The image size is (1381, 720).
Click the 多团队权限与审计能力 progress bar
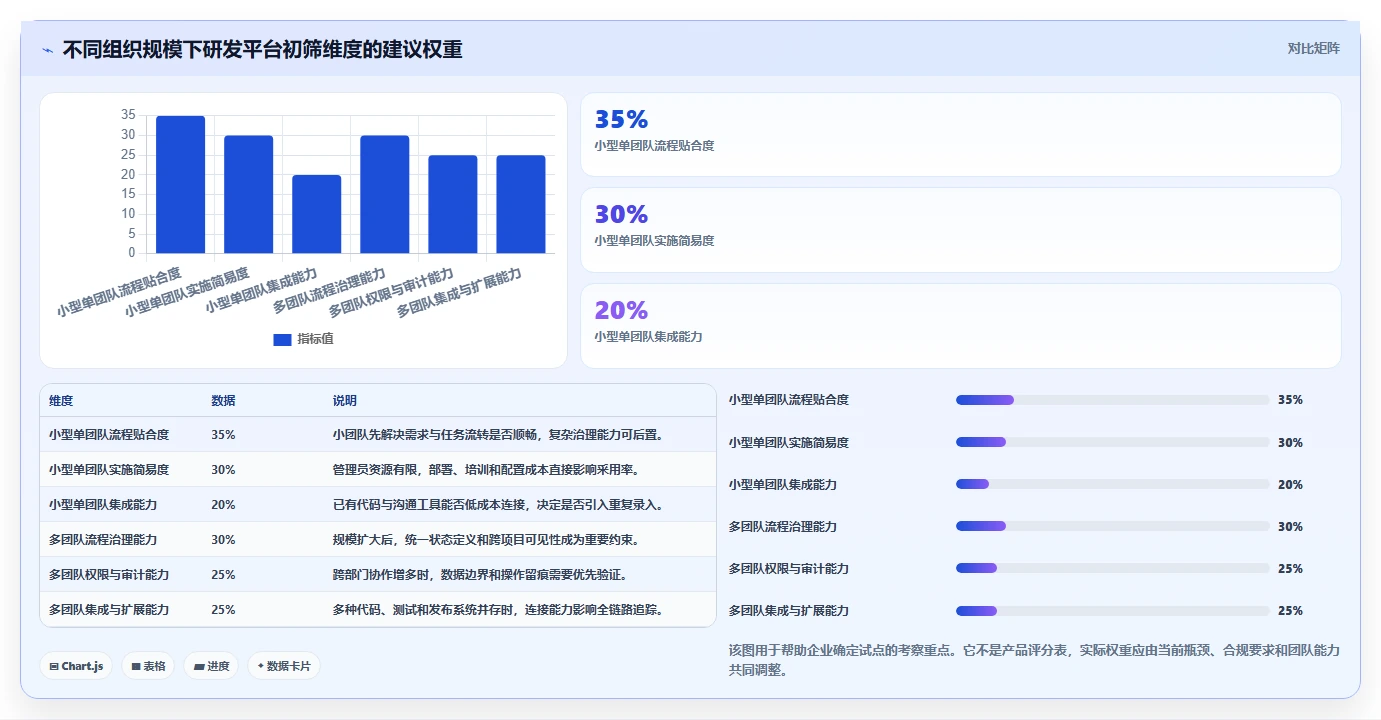[x=1112, y=568]
